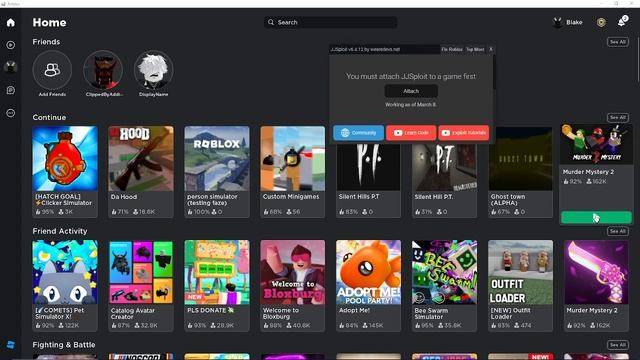The height and width of the screenshot is (360, 640).
Task: Click the Friend Activity section title
Action: [x=60, y=231]
